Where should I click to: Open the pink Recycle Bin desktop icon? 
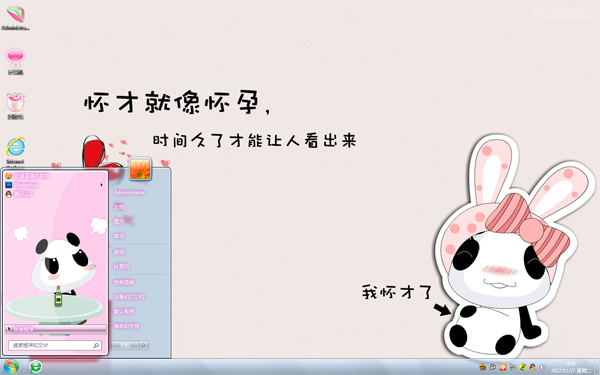(x=15, y=106)
